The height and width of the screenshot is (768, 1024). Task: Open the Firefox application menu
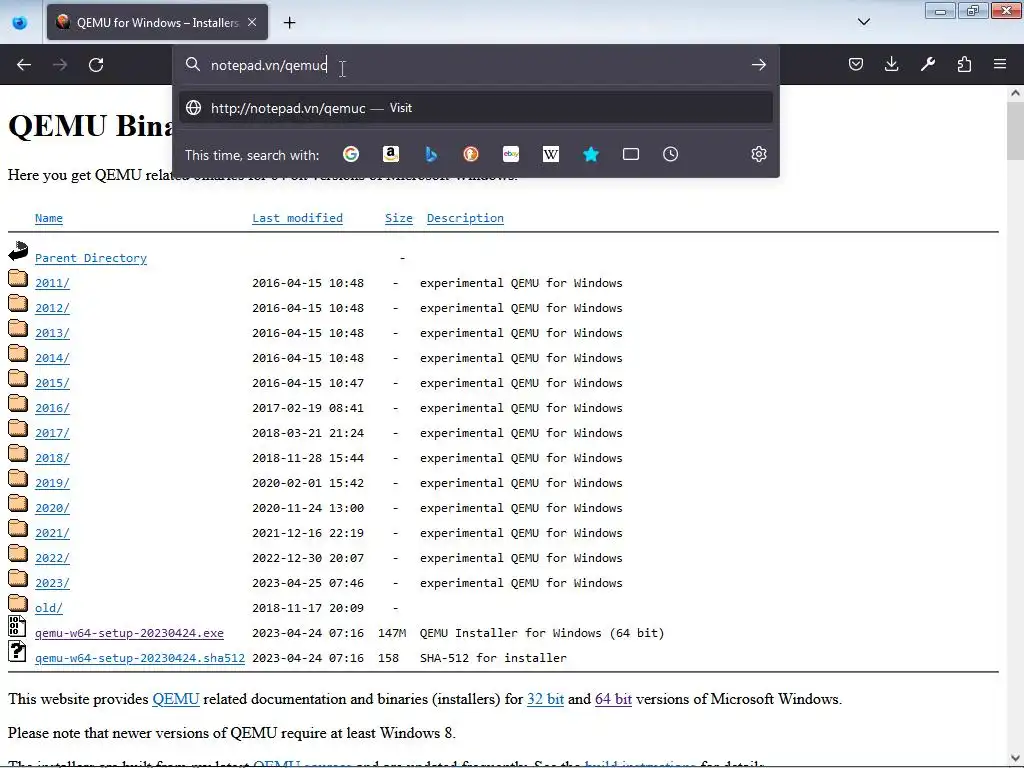pos(1000,64)
